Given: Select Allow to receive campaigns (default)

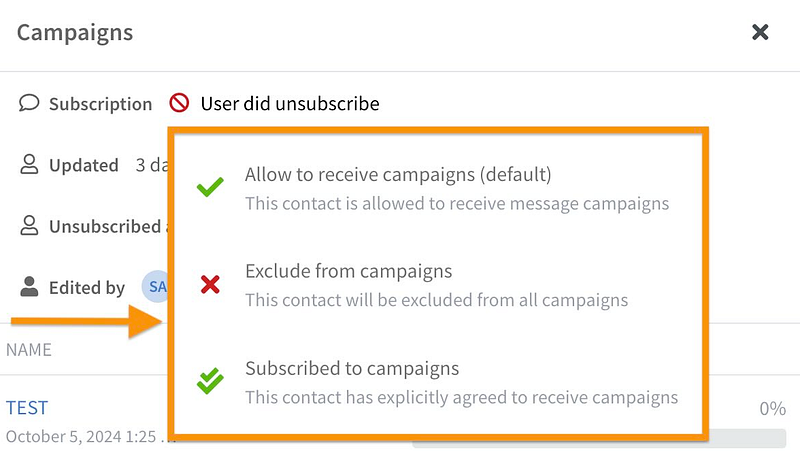Looking at the screenshot, I should tap(398, 175).
